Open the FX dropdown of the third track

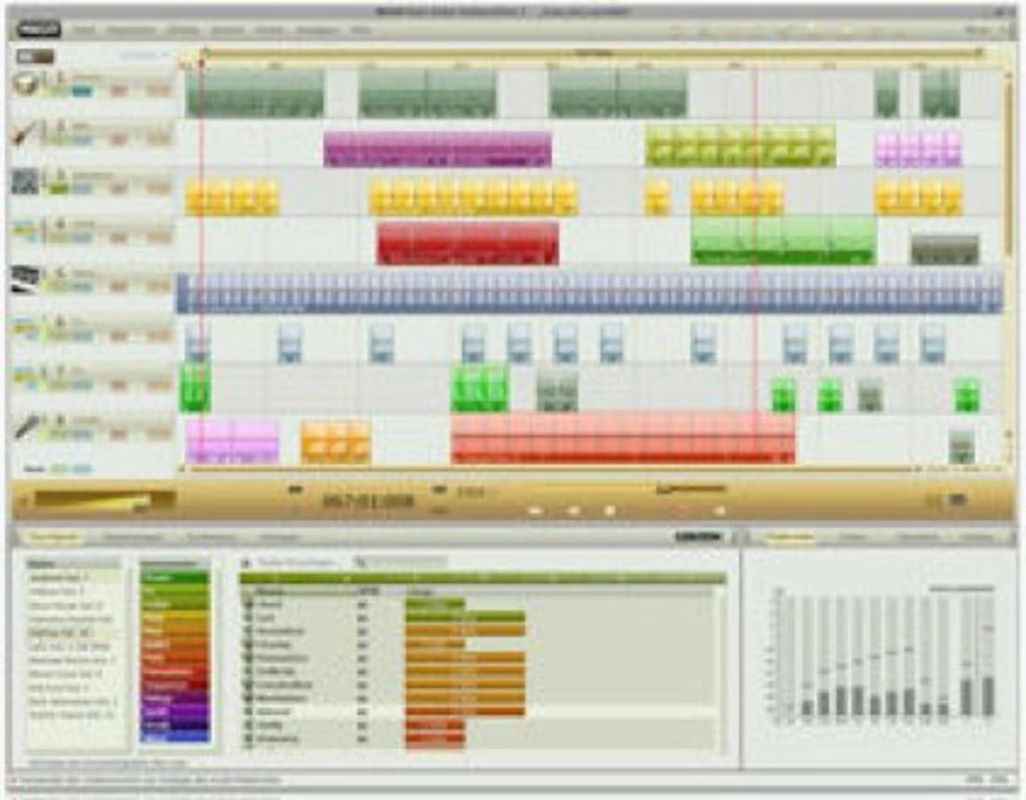coord(119,189)
